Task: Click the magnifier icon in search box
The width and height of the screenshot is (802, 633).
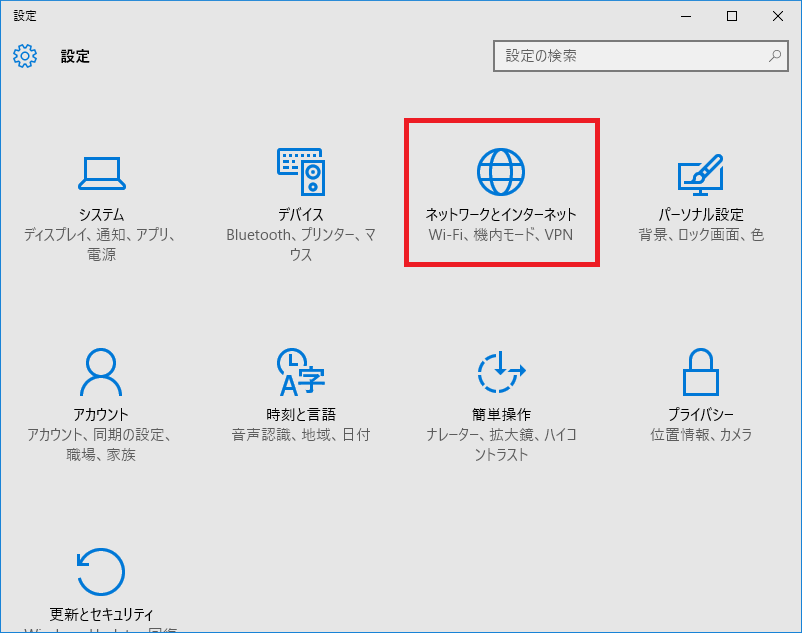Action: pyautogui.click(x=775, y=56)
